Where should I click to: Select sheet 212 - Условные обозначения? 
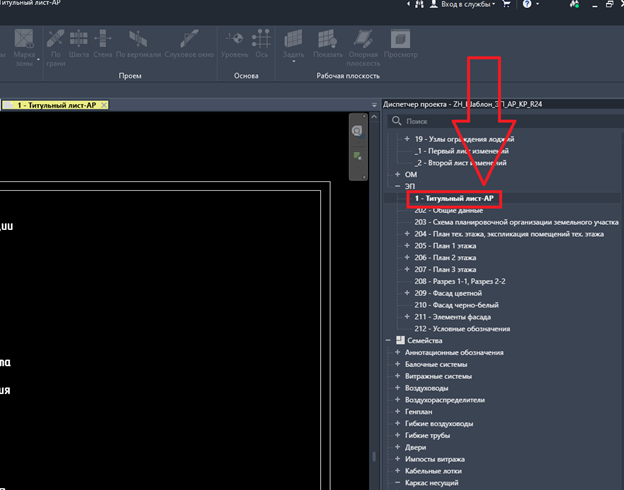point(462,329)
